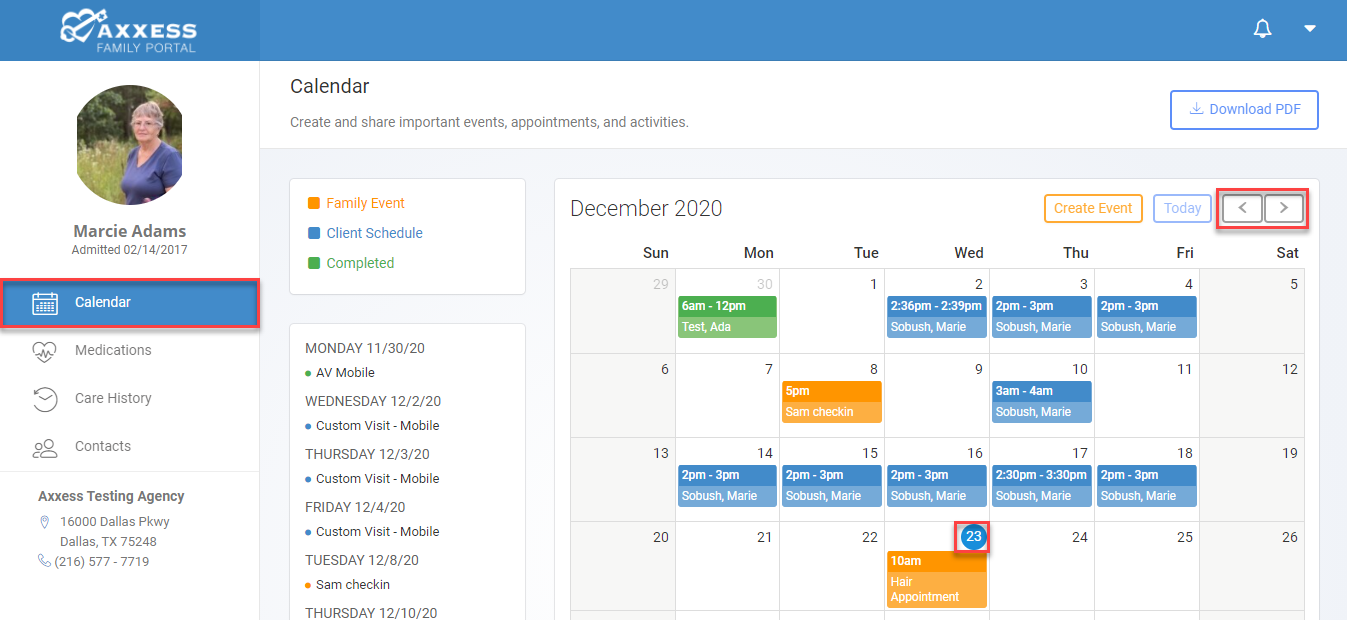Go to previous month with left chevron
This screenshot has height=620, width=1347.
click(x=1242, y=208)
